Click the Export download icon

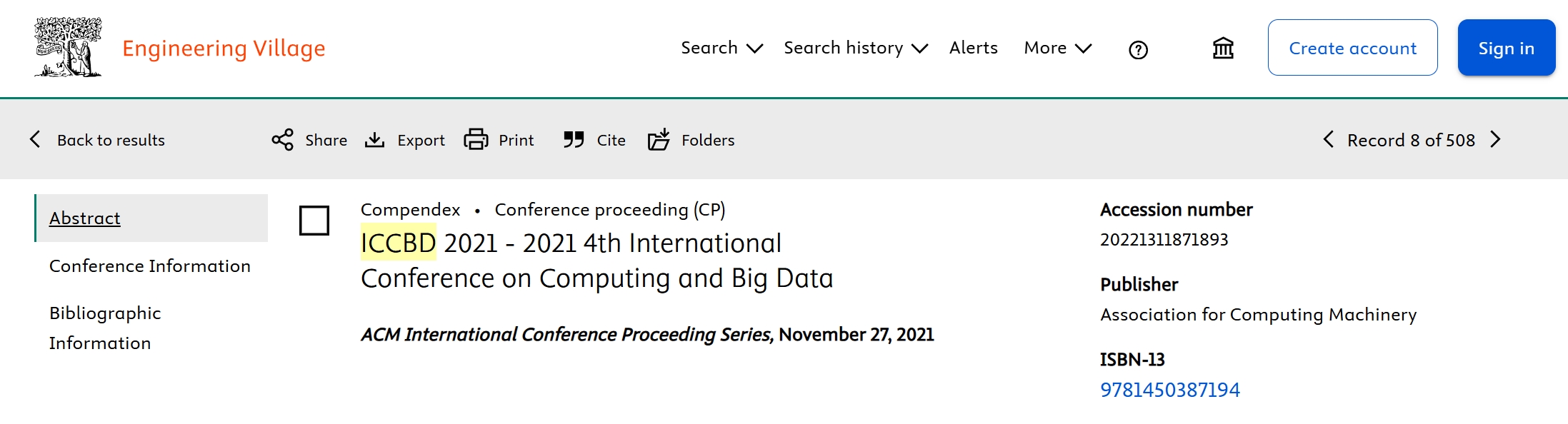[375, 140]
